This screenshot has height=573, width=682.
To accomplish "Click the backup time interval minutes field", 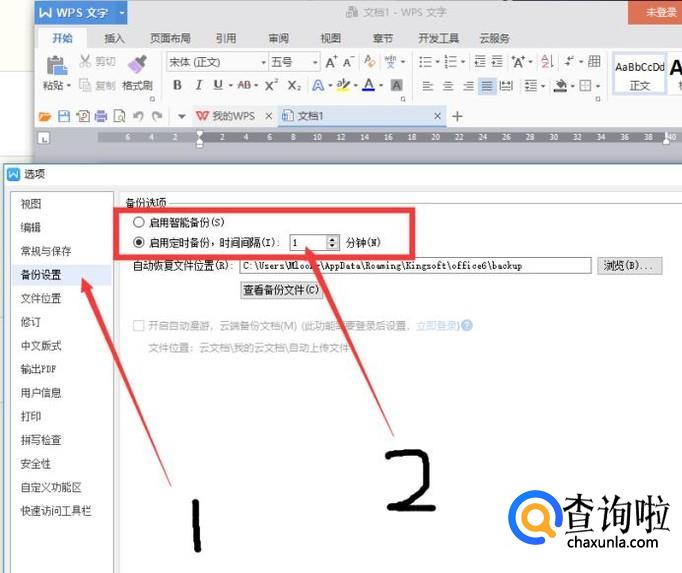I will tap(307, 242).
